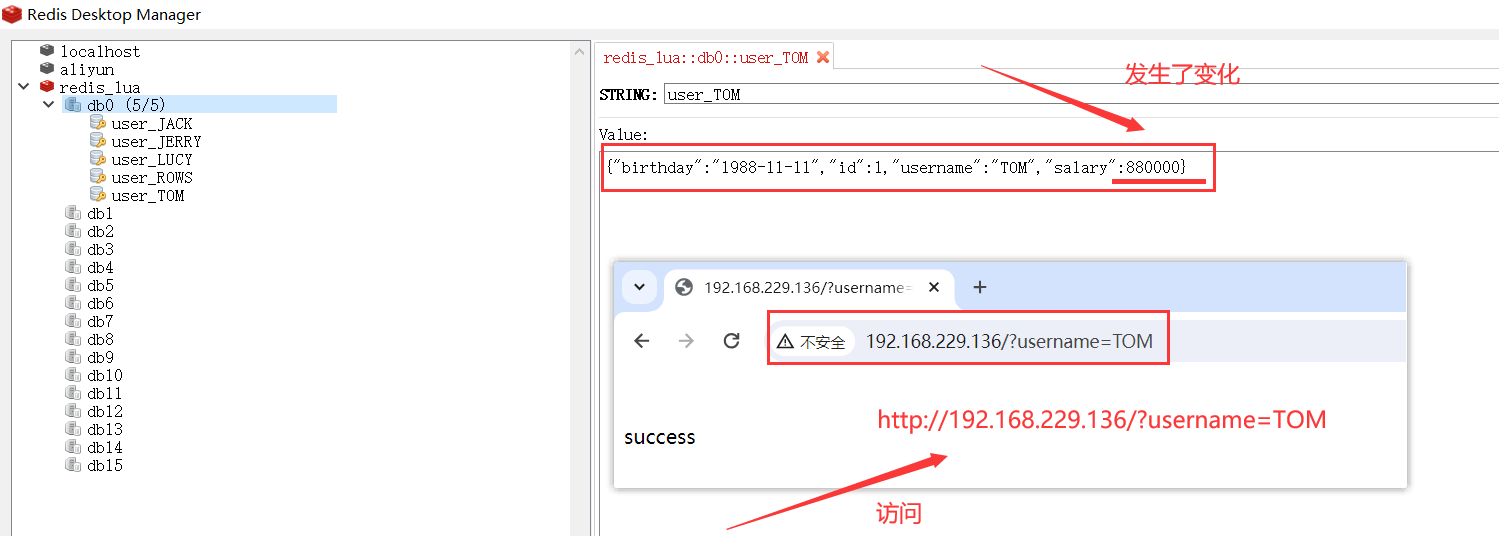
Task: Close the 192.168.229.136 browser tab
Action: pos(934,287)
